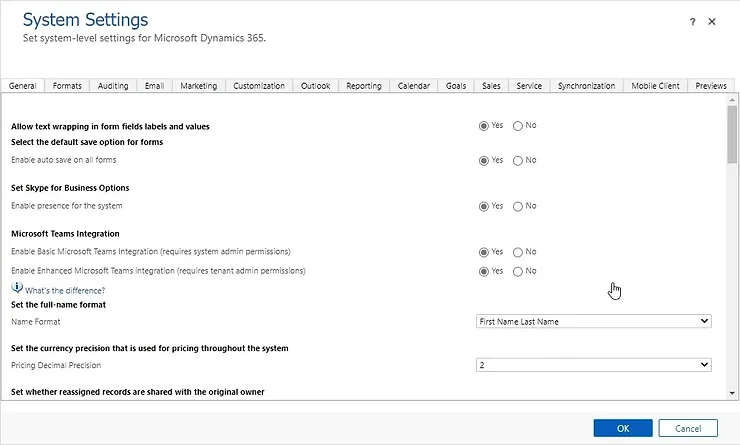Switch to the Reporting tab
Image resolution: width=740 pixels, height=445 pixels.
point(364,86)
